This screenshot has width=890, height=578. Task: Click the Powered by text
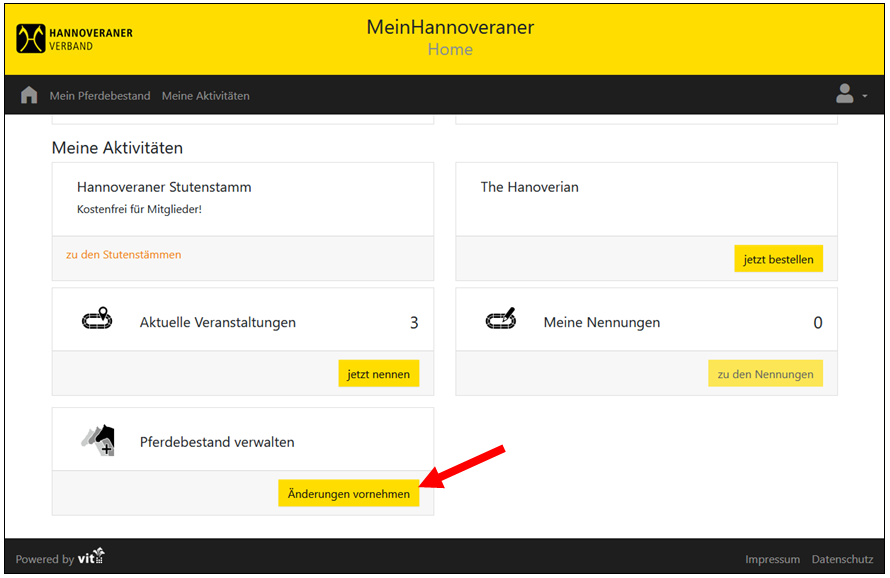(45, 559)
